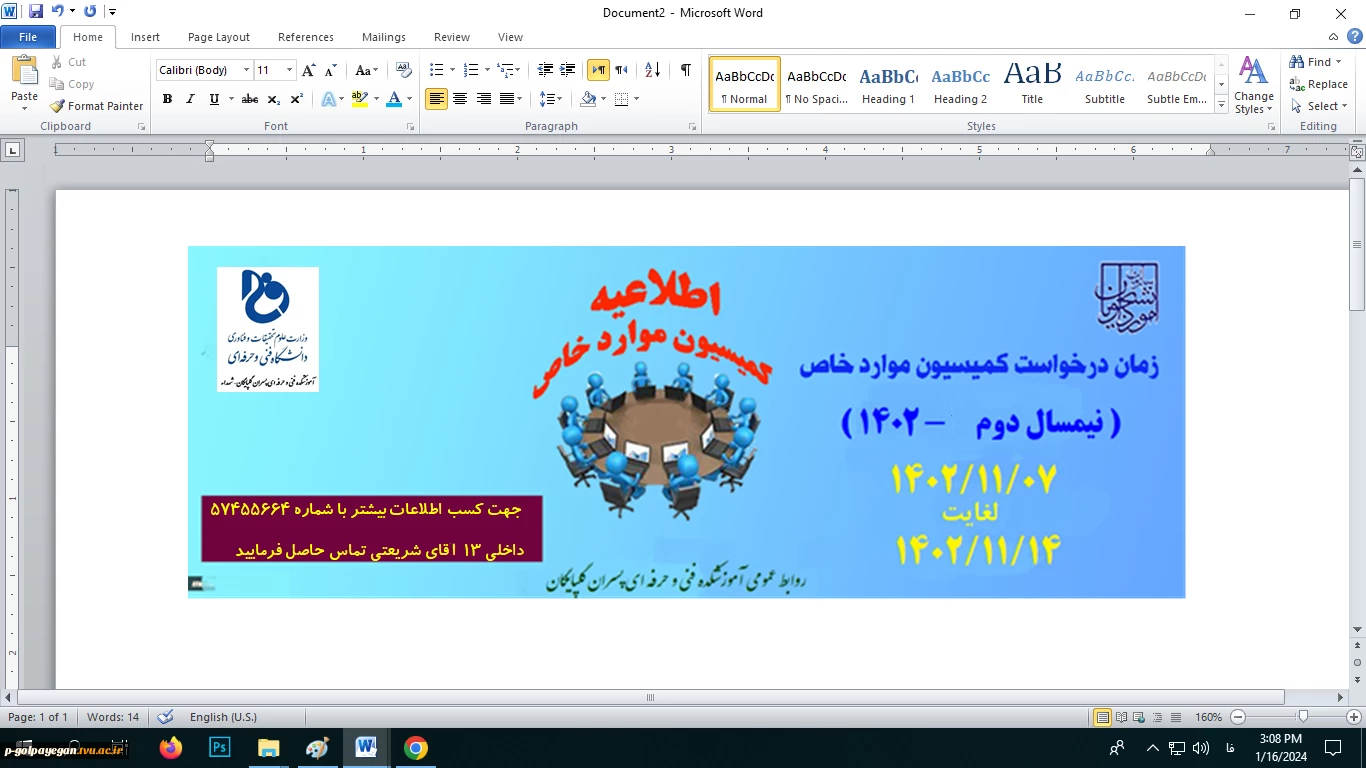1366x768 pixels.
Task: Click the proofing check icon in status bar
Action: tap(165, 717)
